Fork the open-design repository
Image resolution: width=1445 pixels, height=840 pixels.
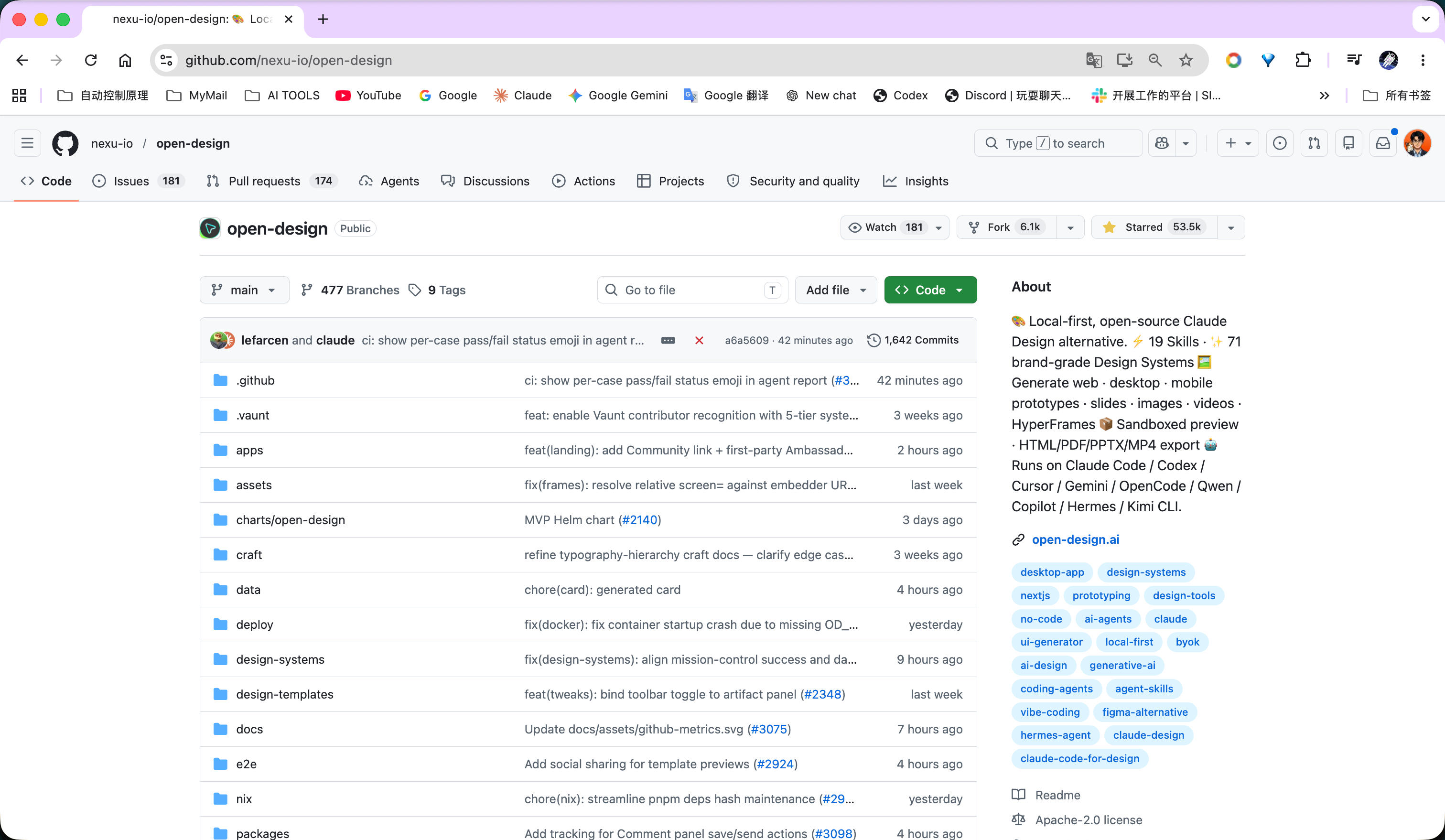(1006, 227)
